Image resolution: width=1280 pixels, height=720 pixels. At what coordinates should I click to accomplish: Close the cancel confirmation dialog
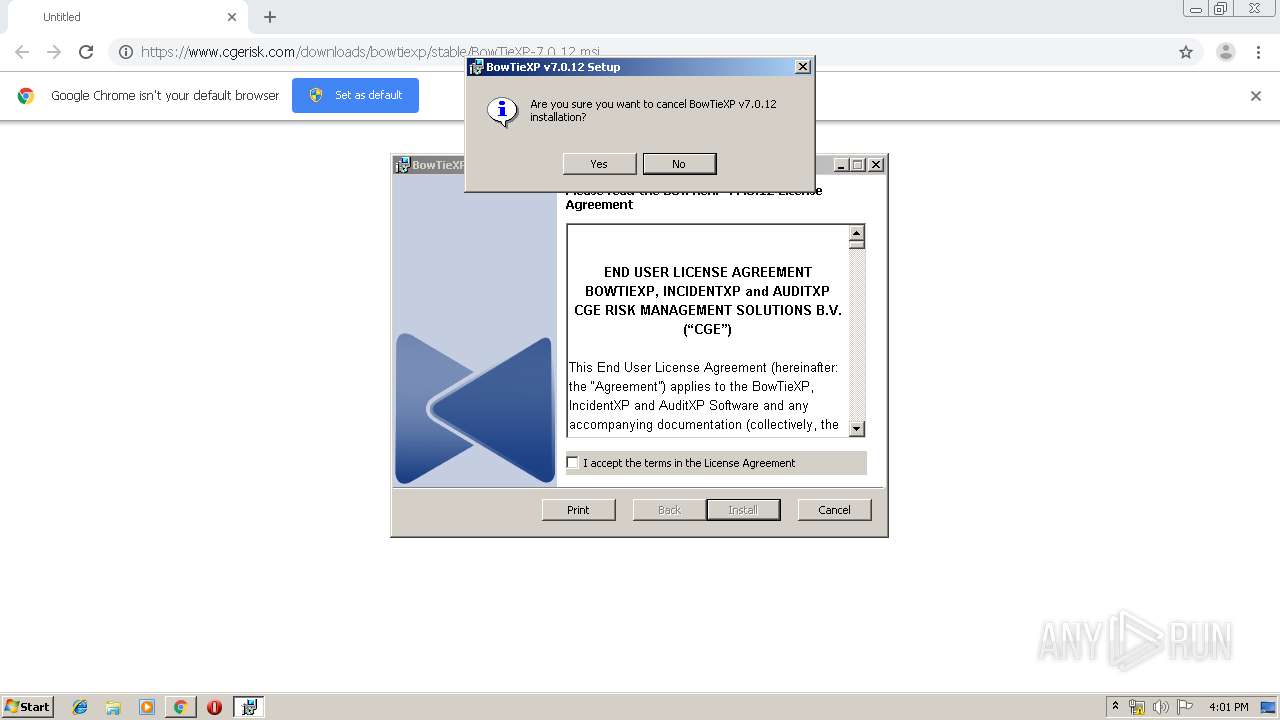click(x=802, y=67)
